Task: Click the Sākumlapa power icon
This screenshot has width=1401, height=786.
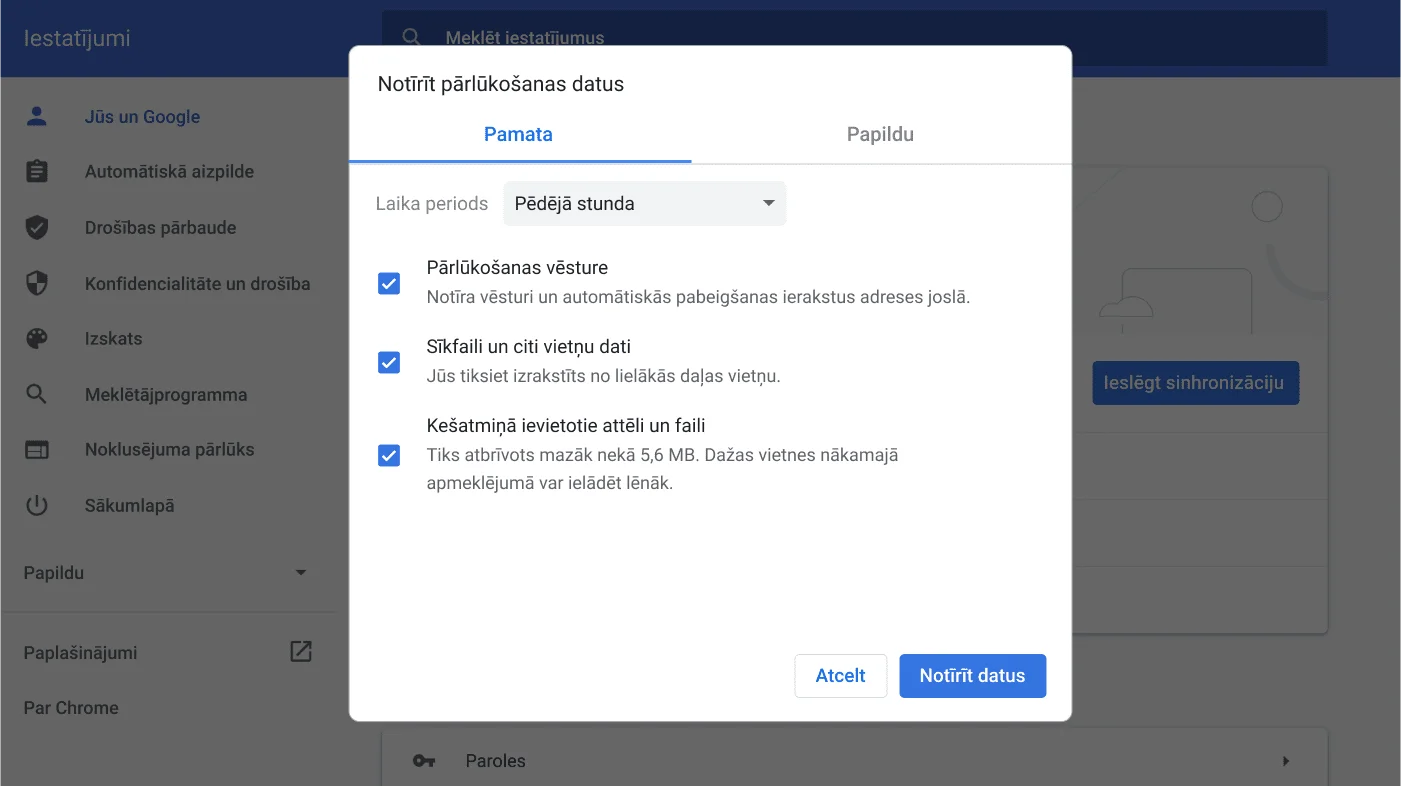Action: (x=37, y=505)
